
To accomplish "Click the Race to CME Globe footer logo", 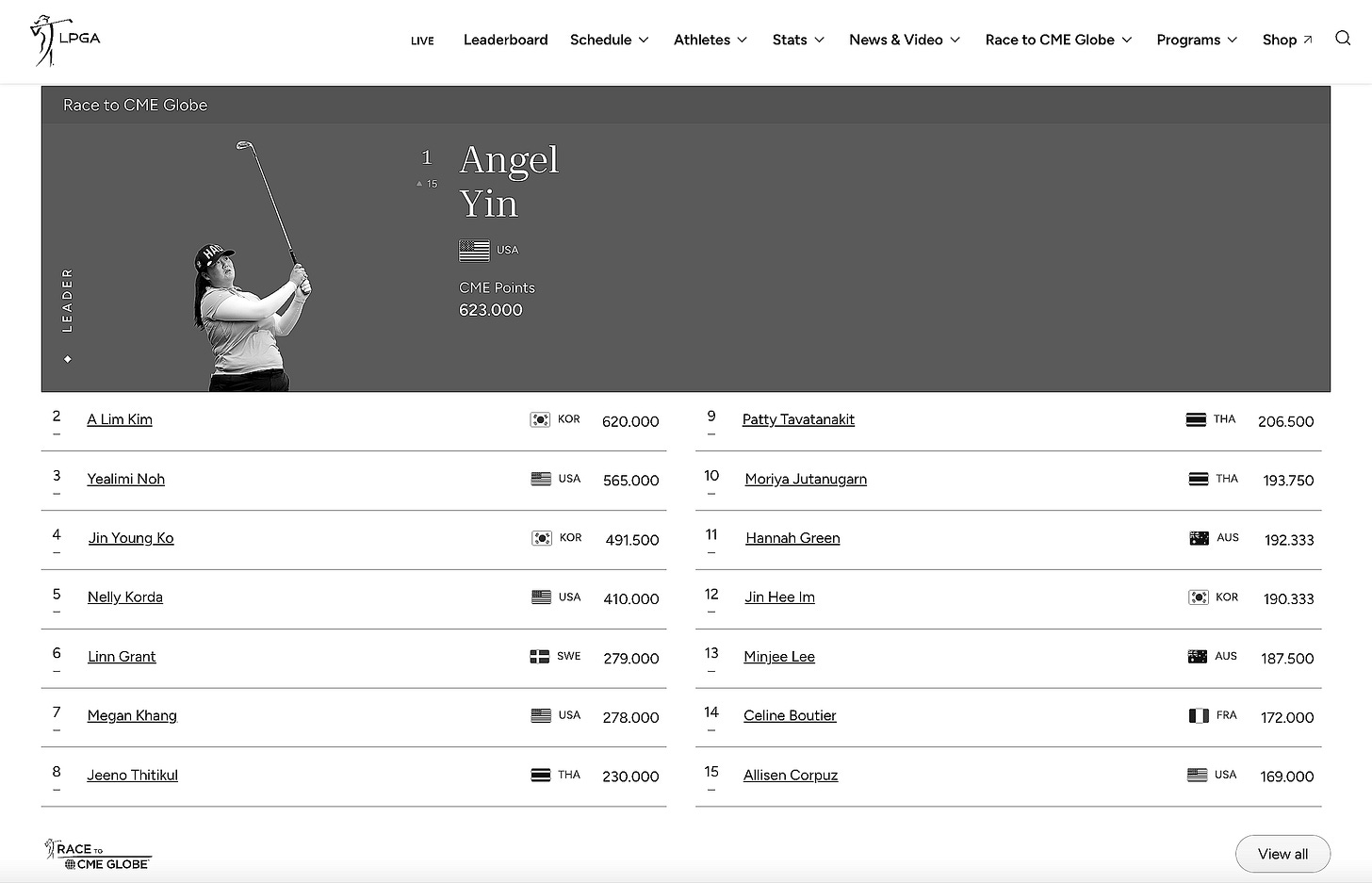I will click(98, 855).
